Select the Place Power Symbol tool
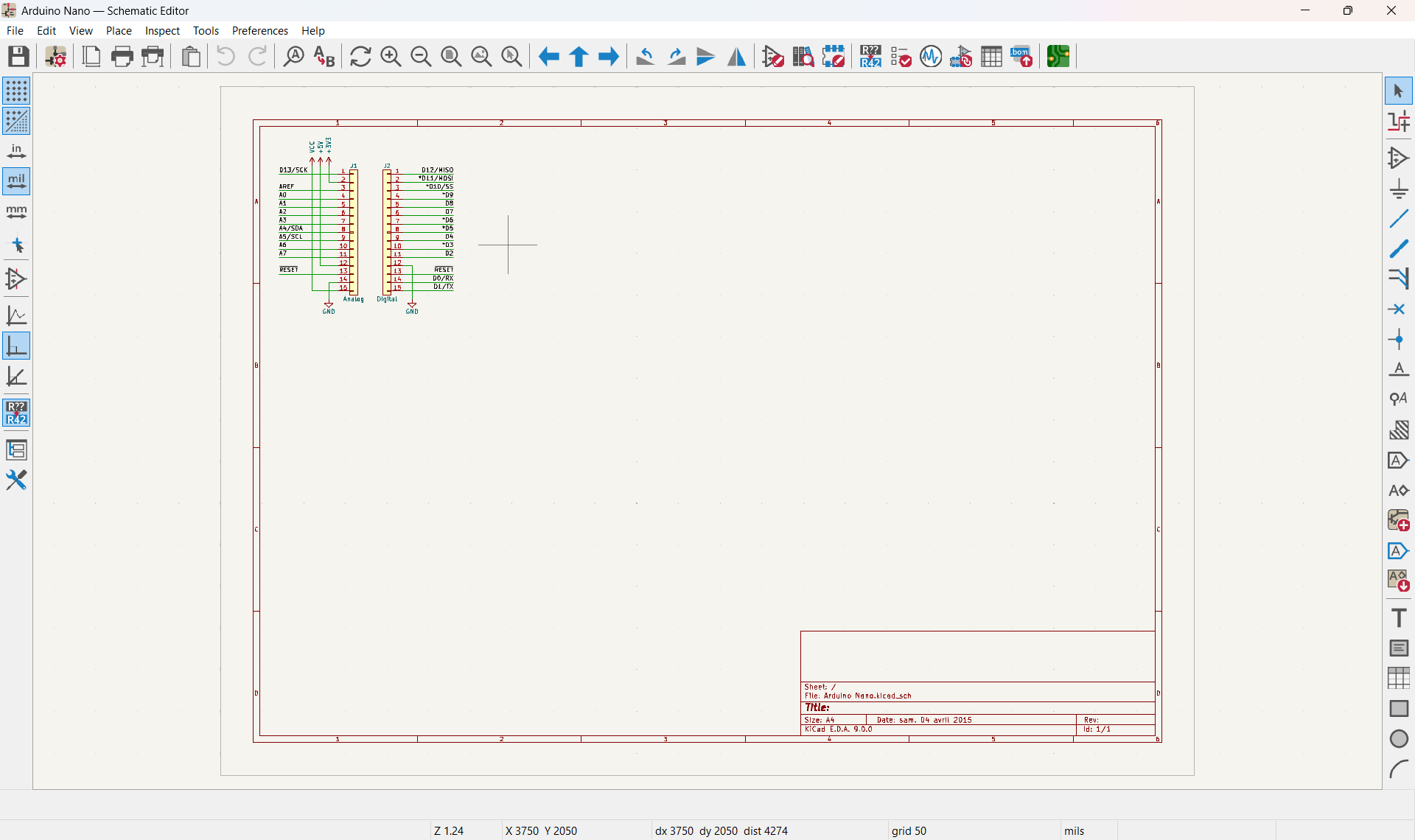The image size is (1415, 840). point(1398,189)
